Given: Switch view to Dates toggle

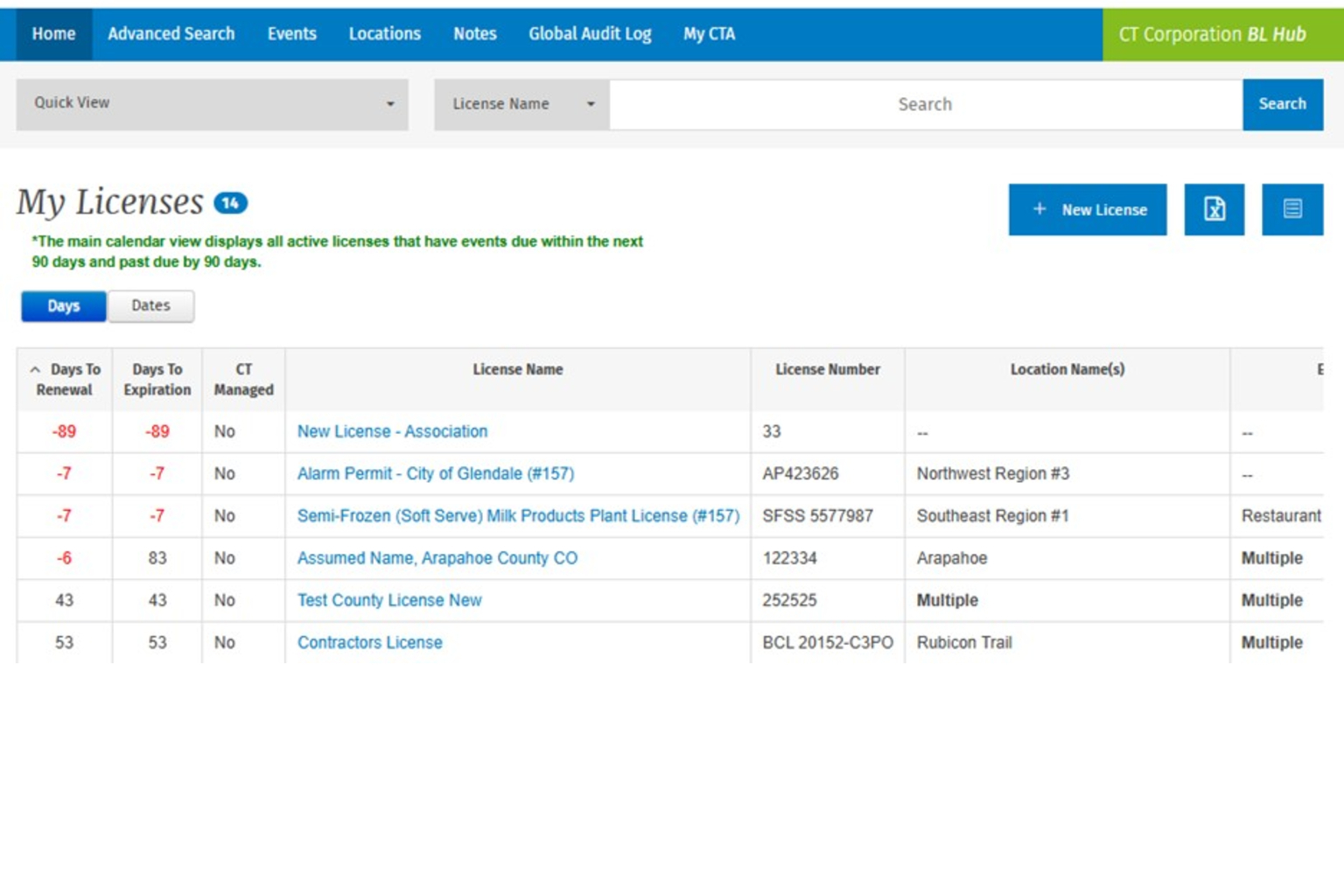Looking at the screenshot, I should (x=150, y=306).
